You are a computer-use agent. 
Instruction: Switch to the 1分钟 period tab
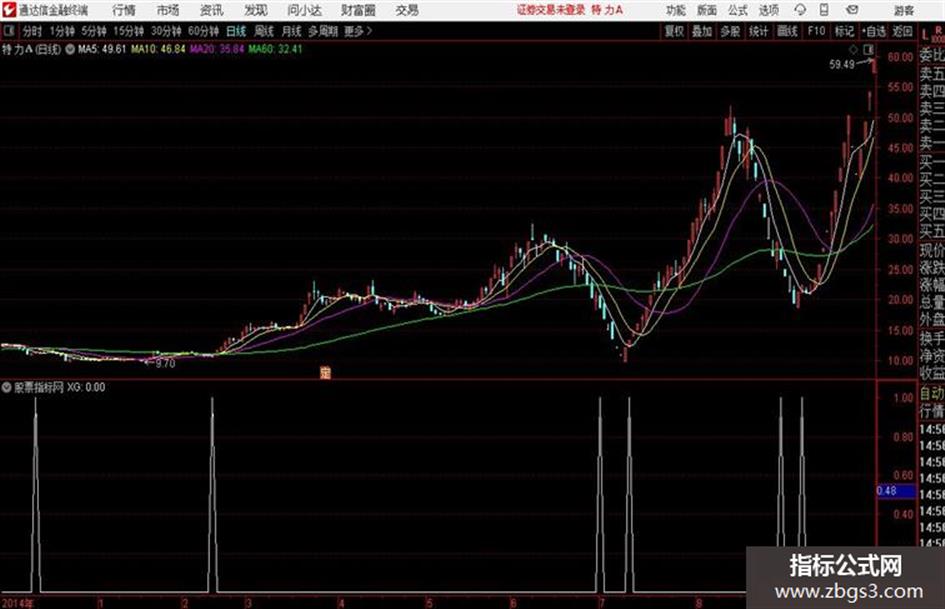click(62, 31)
